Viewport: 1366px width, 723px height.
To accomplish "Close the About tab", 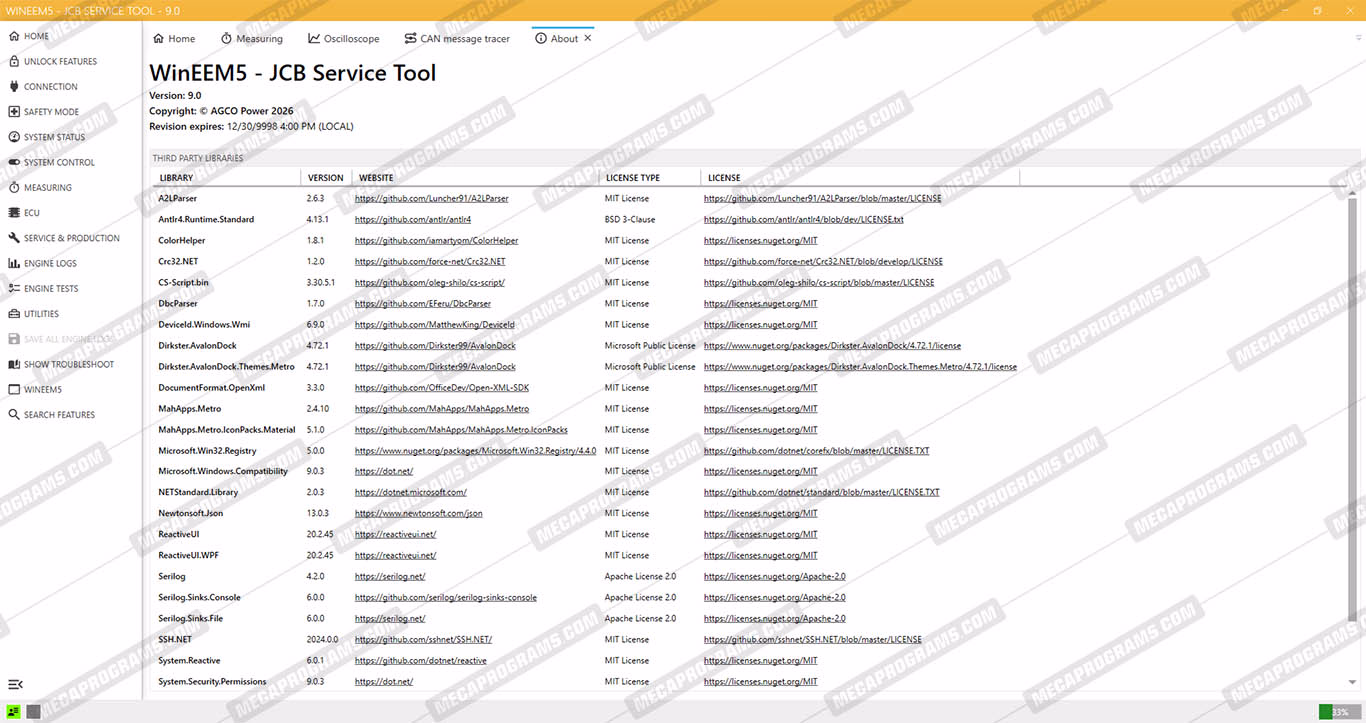I will coord(588,38).
